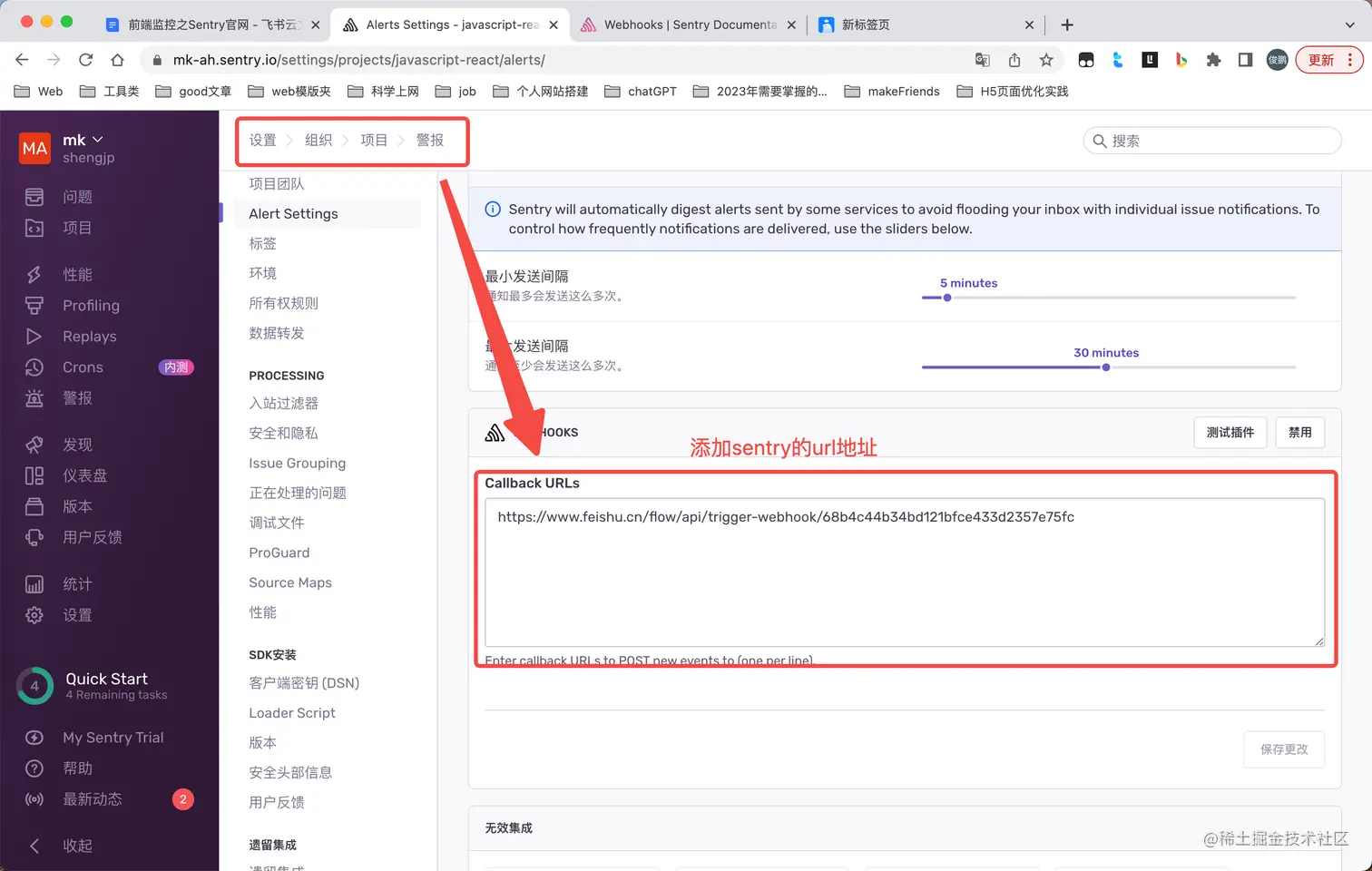Image resolution: width=1372 pixels, height=871 pixels.
Task: Navigate back with browser arrow
Action: tap(22, 60)
